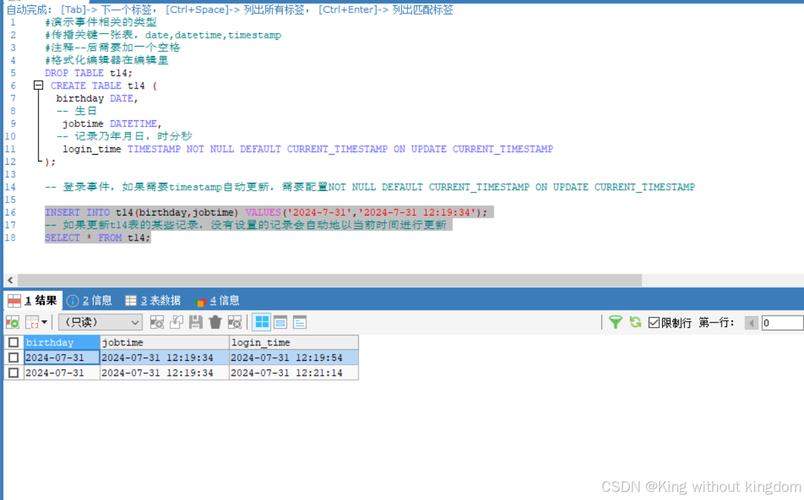This screenshot has width=804, height=500.
Task: Select login_time cell 2024-07-31 12:19:54
Action: click(294, 357)
